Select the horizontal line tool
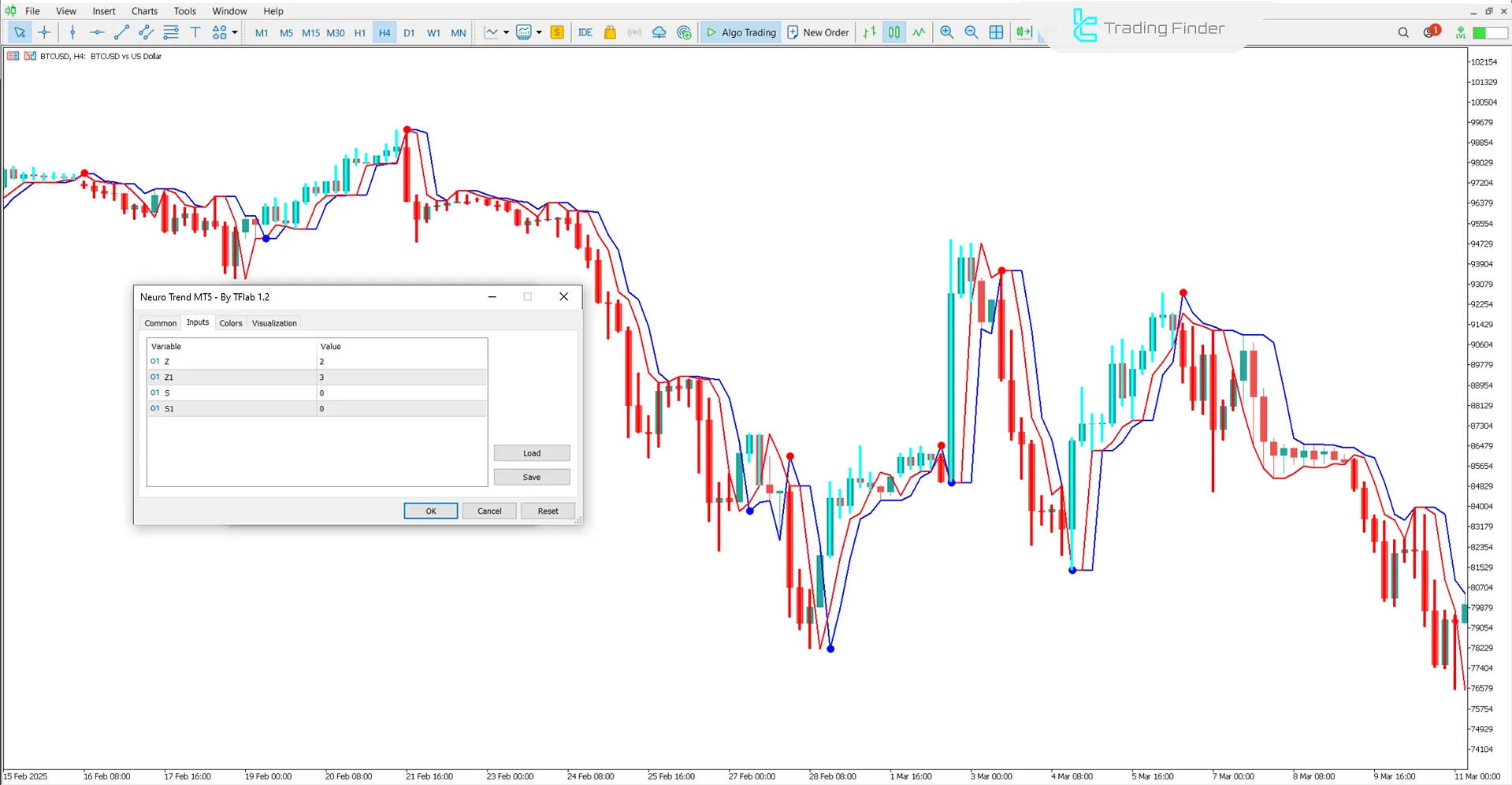The width and height of the screenshot is (1512, 785). coord(96,32)
